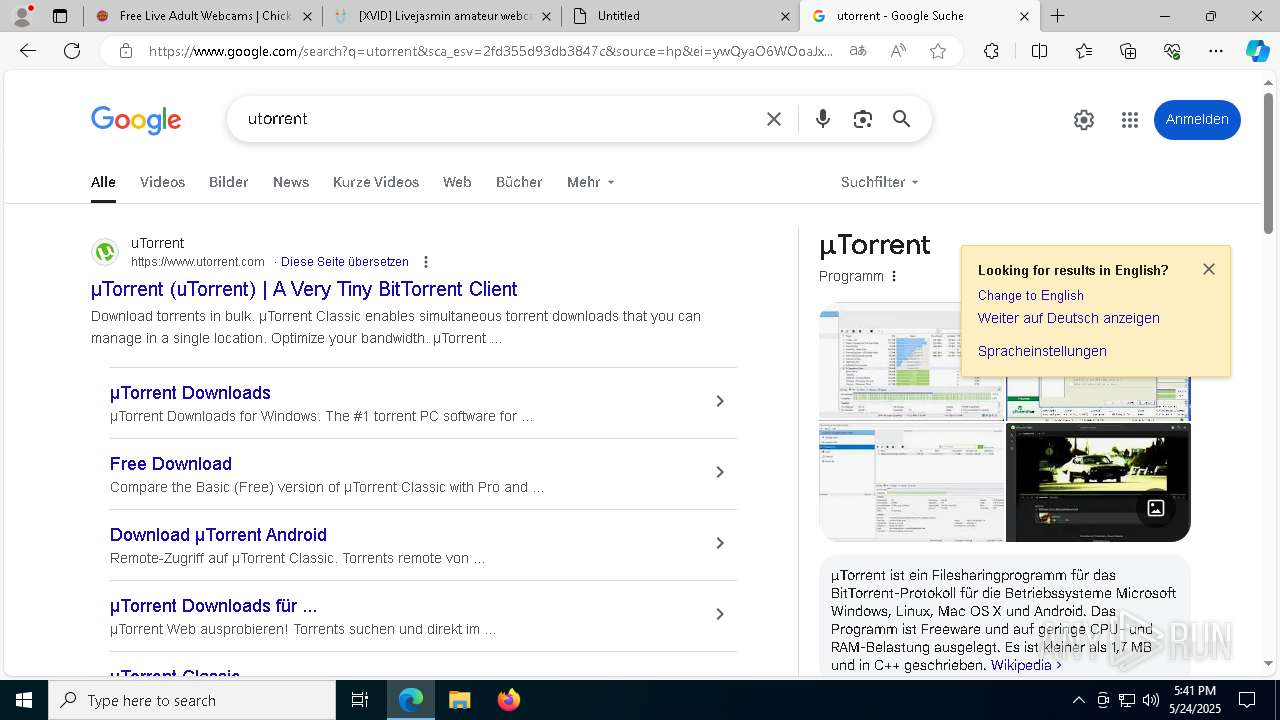Open the Collections icon

click(1128, 51)
